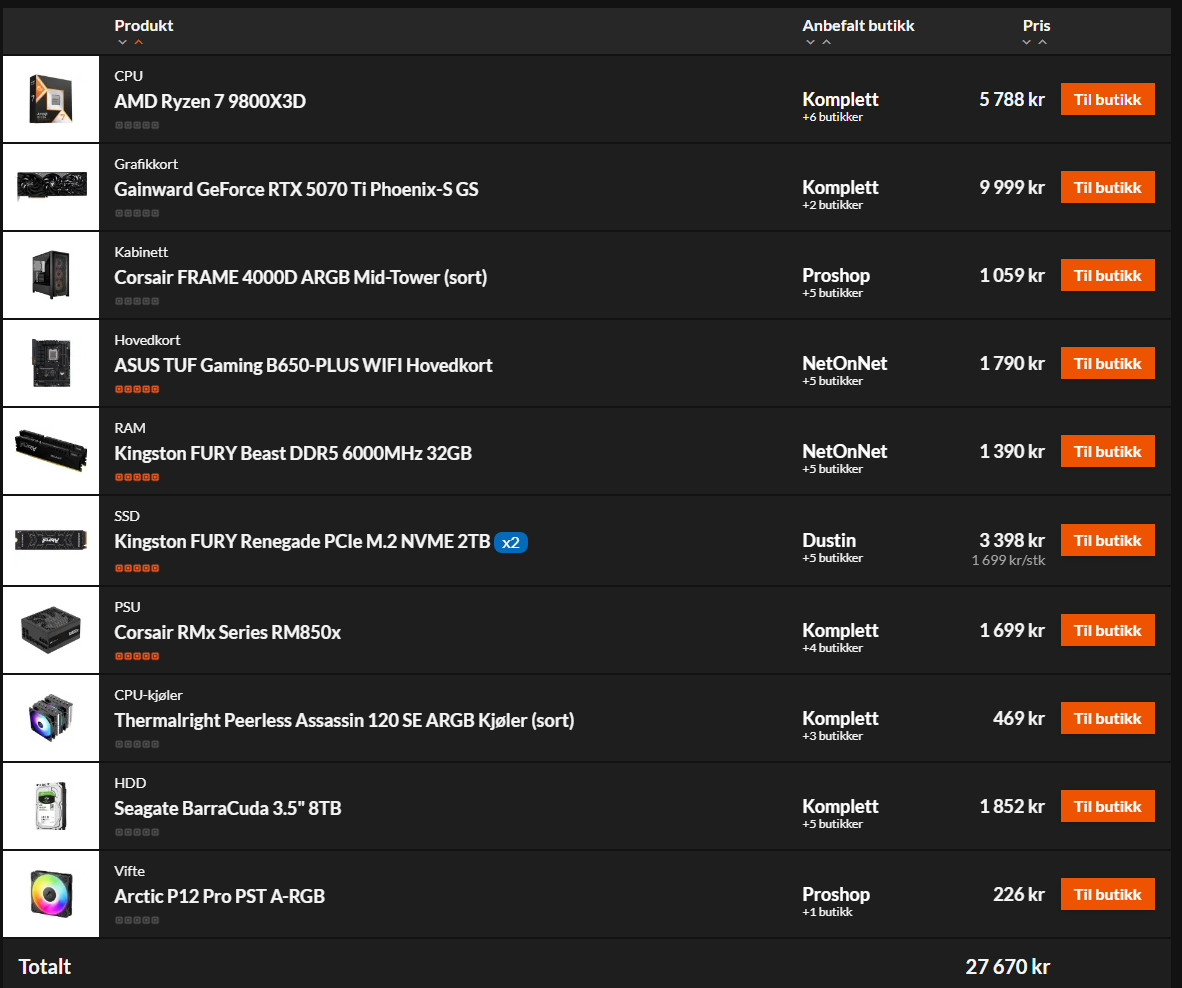Open Komplett store for Seagate HDD
The width and height of the screenshot is (1182, 988).
coord(841,806)
